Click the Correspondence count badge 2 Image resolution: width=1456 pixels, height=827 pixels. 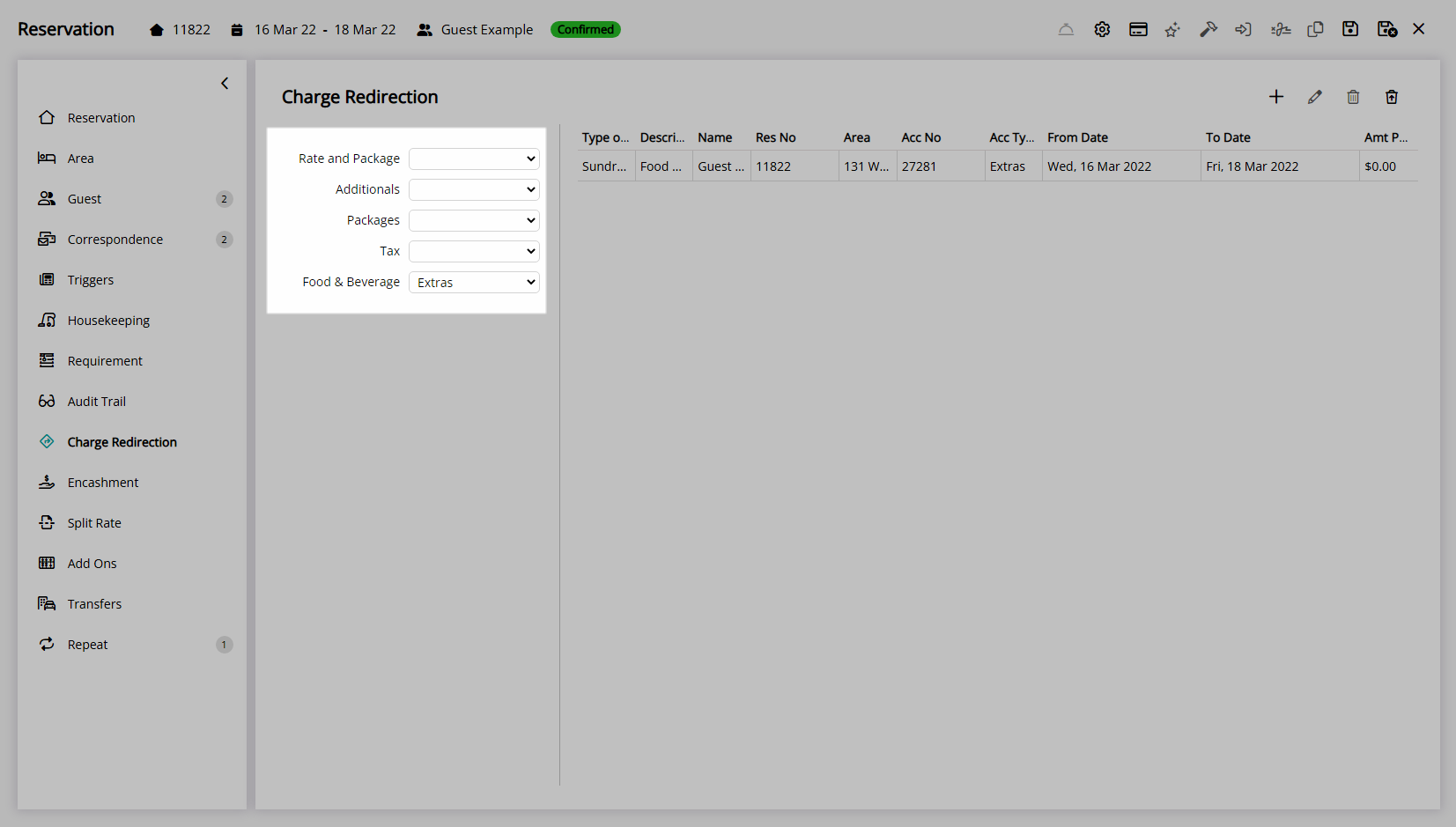coord(224,240)
